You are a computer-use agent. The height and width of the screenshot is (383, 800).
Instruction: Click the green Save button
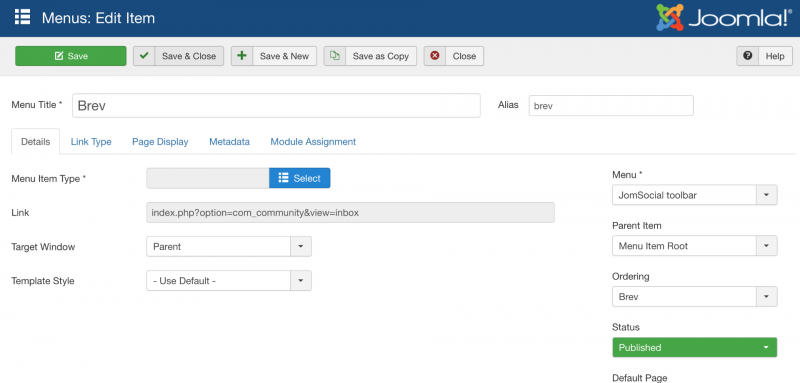[71, 56]
